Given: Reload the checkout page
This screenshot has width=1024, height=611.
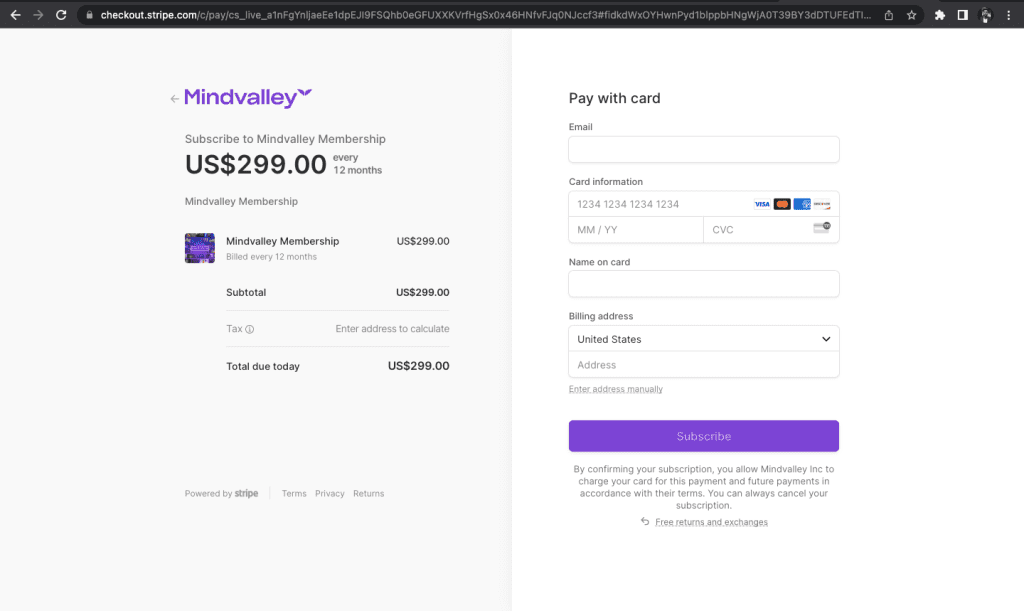Looking at the screenshot, I should click(61, 14).
